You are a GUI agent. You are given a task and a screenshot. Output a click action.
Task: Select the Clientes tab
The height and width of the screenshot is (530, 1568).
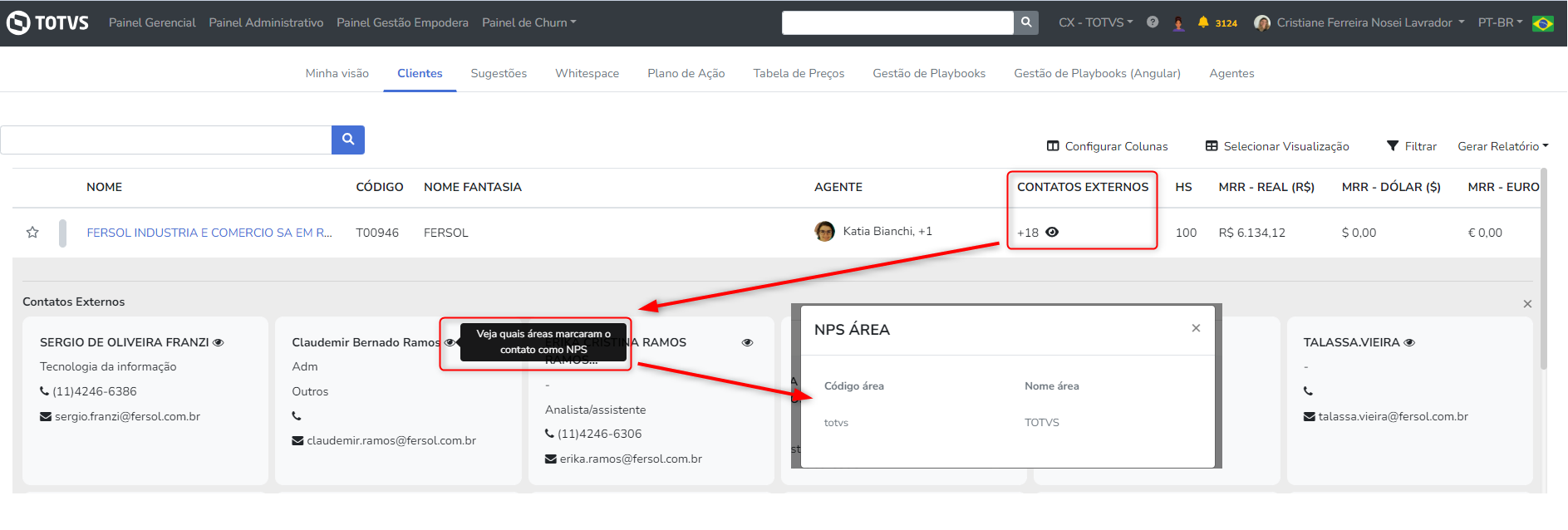pos(420,73)
